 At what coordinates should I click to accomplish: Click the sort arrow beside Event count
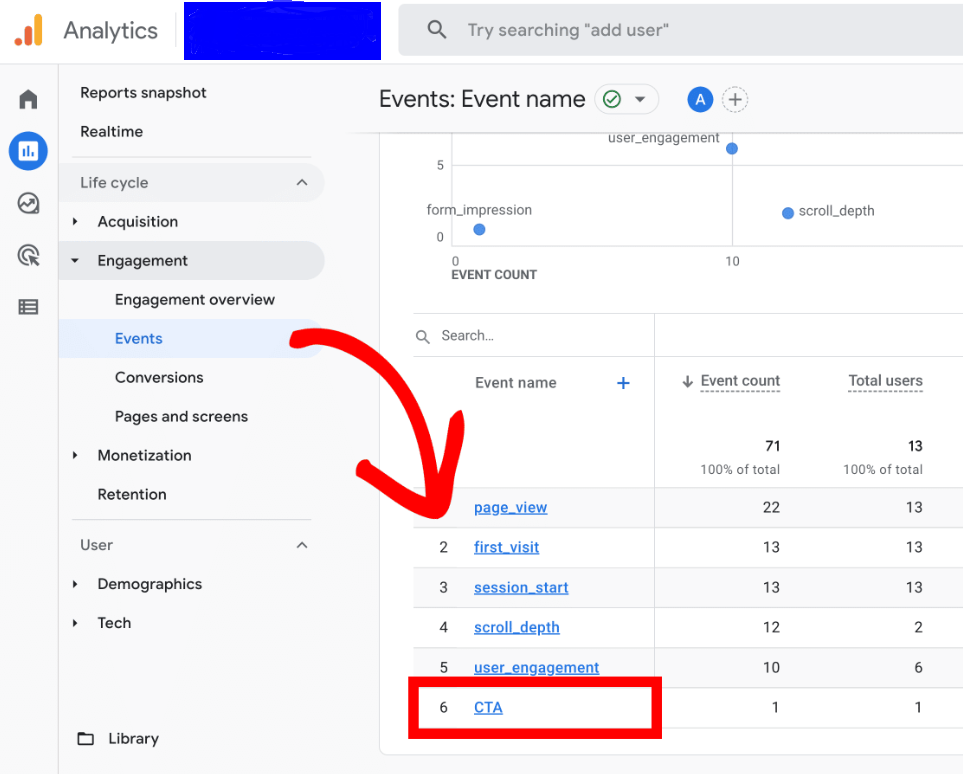tap(687, 382)
